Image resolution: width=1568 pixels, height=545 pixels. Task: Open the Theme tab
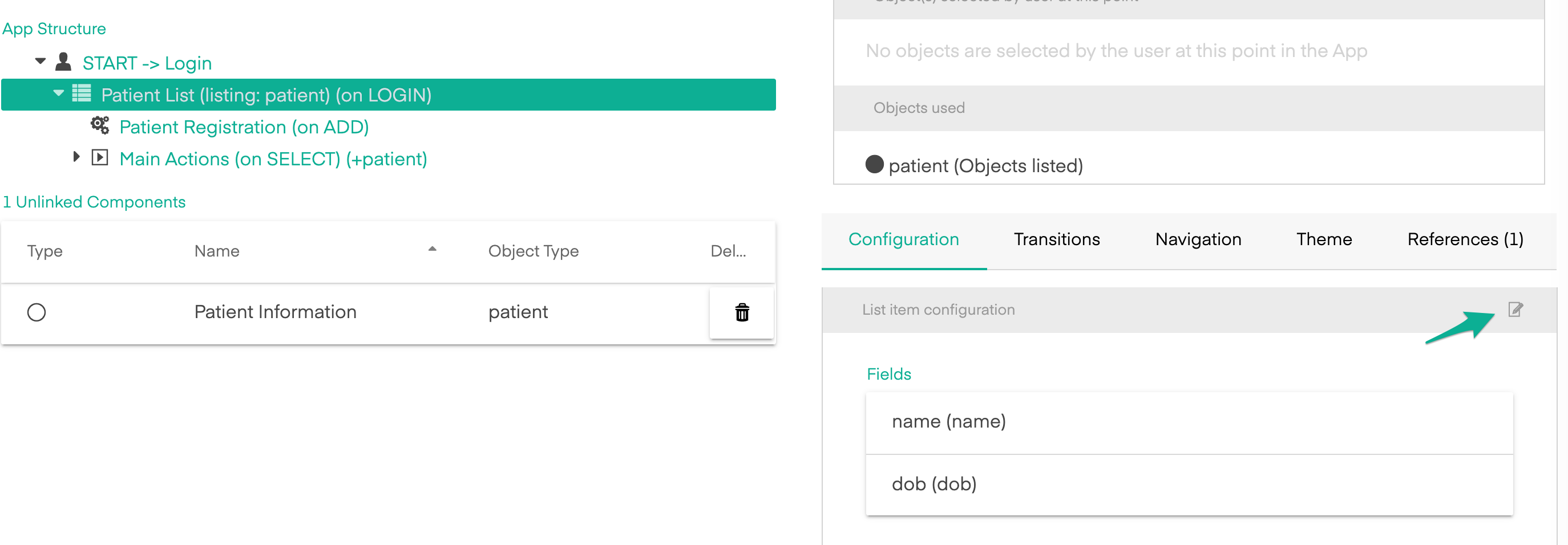coord(1324,239)
